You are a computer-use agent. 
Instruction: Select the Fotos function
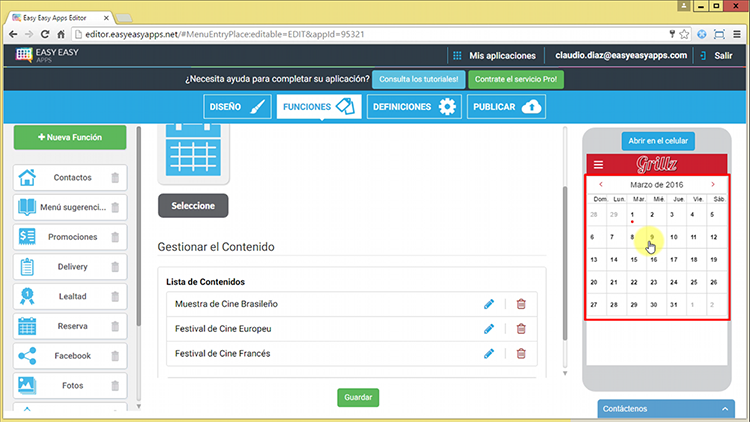[70, 385]
